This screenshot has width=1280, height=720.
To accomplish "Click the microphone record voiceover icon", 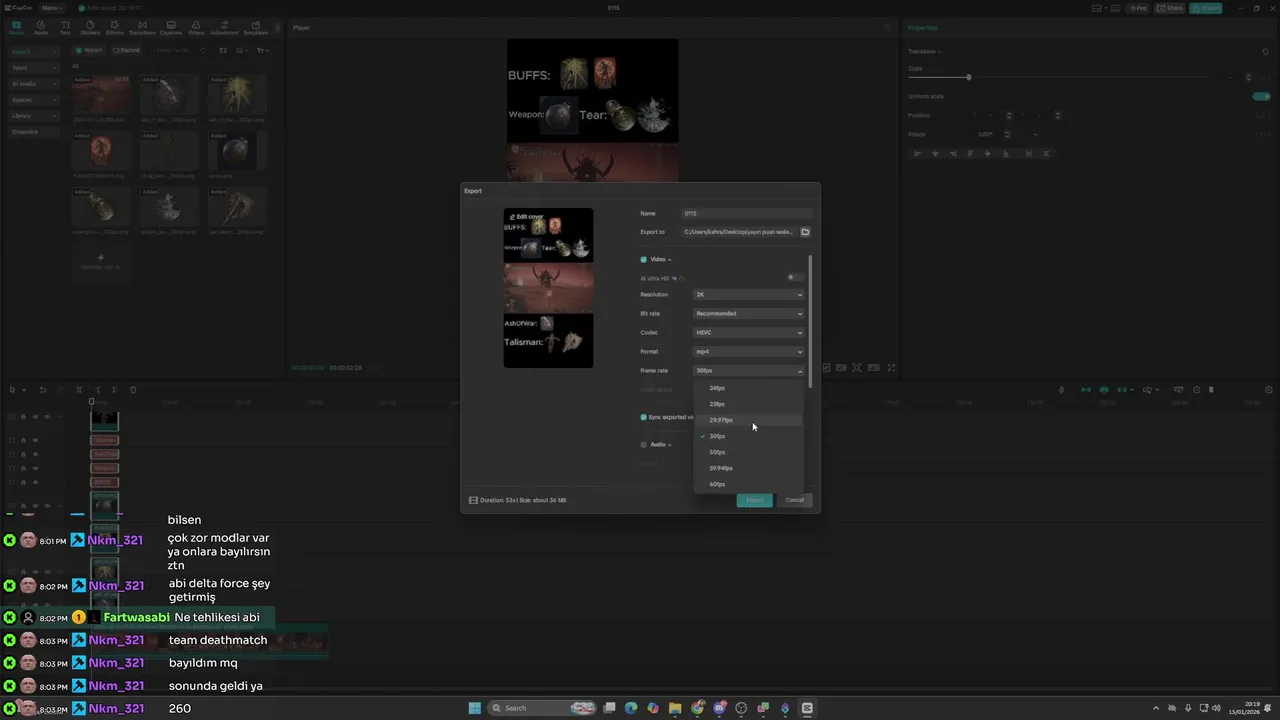I will [1062, 390].
